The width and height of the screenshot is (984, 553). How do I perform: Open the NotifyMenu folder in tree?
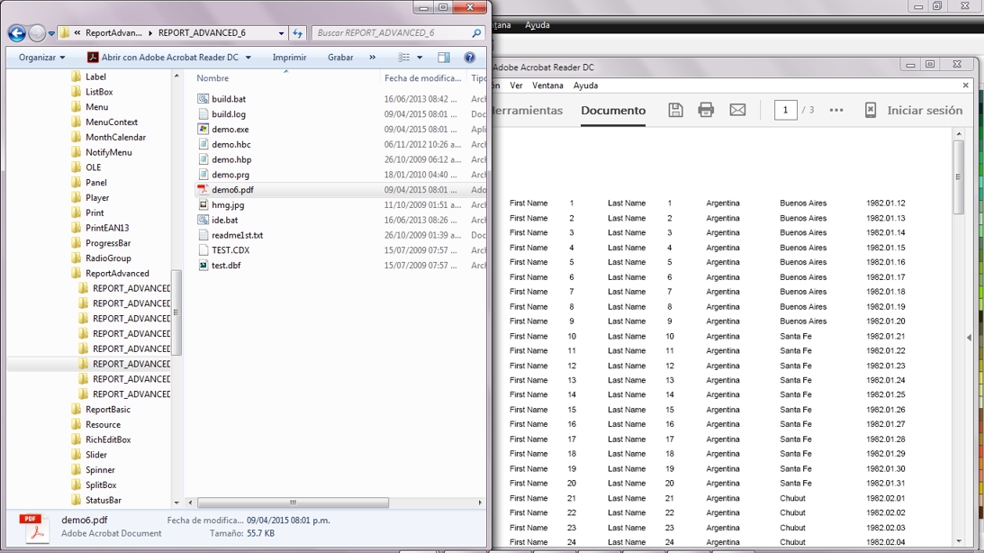tap(109, 152)
